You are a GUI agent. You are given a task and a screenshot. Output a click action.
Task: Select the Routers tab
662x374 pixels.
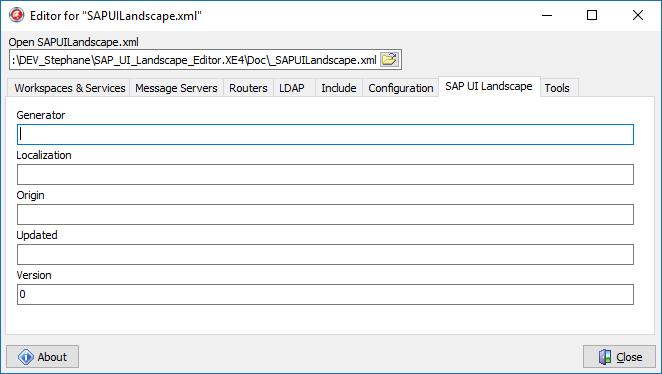248,88
